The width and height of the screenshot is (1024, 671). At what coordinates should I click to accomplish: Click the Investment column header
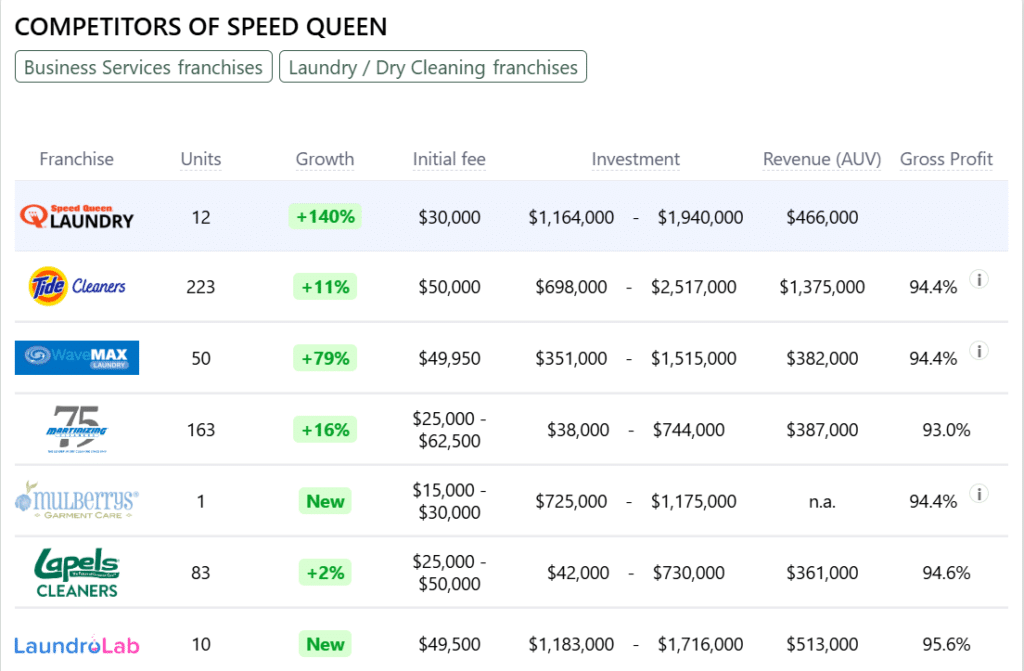[x=635, y=159]
